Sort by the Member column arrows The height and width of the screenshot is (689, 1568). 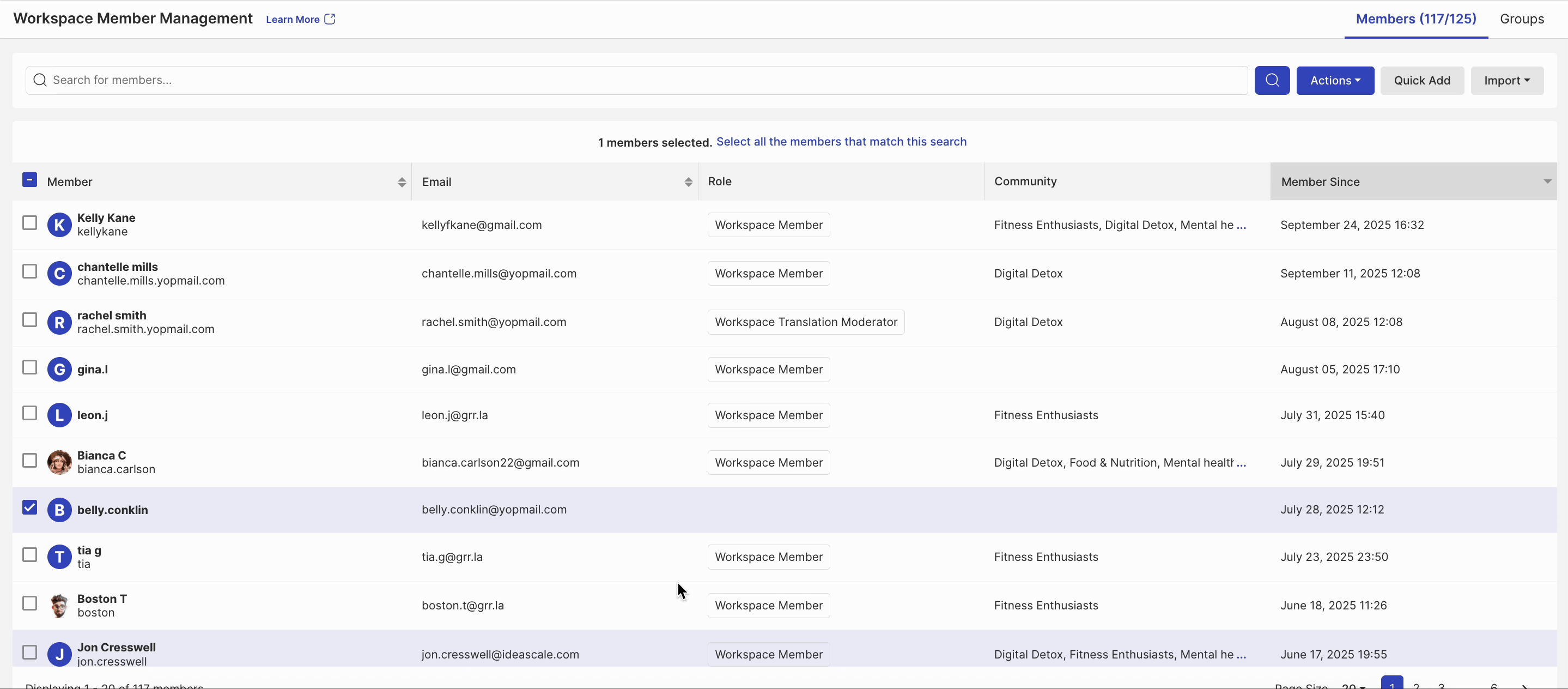pyautogui.click(x=402, y=182)
